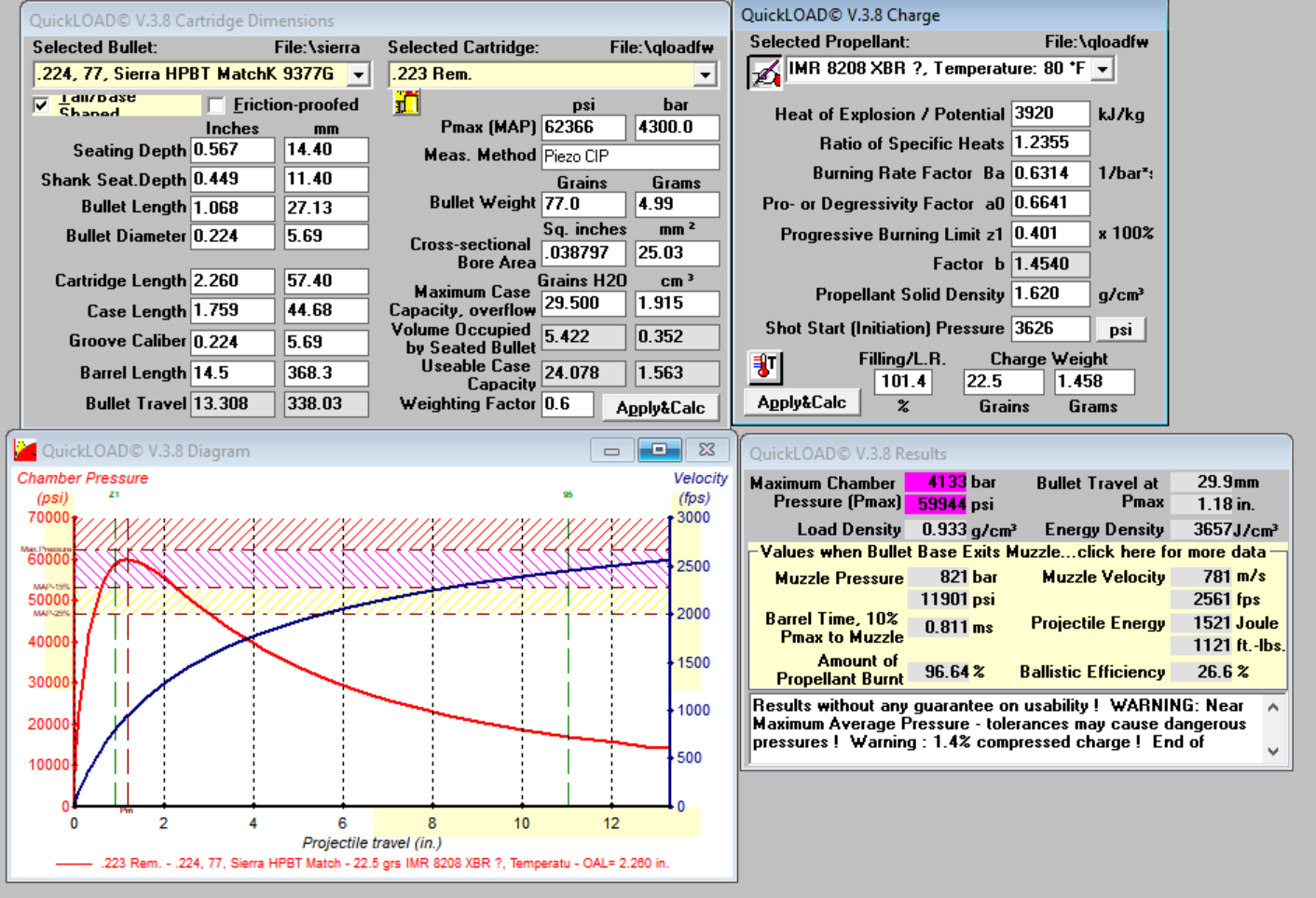1316x898 pixels.
Task: Click the Seating Depth mm field
Action: tap(326, 150)
